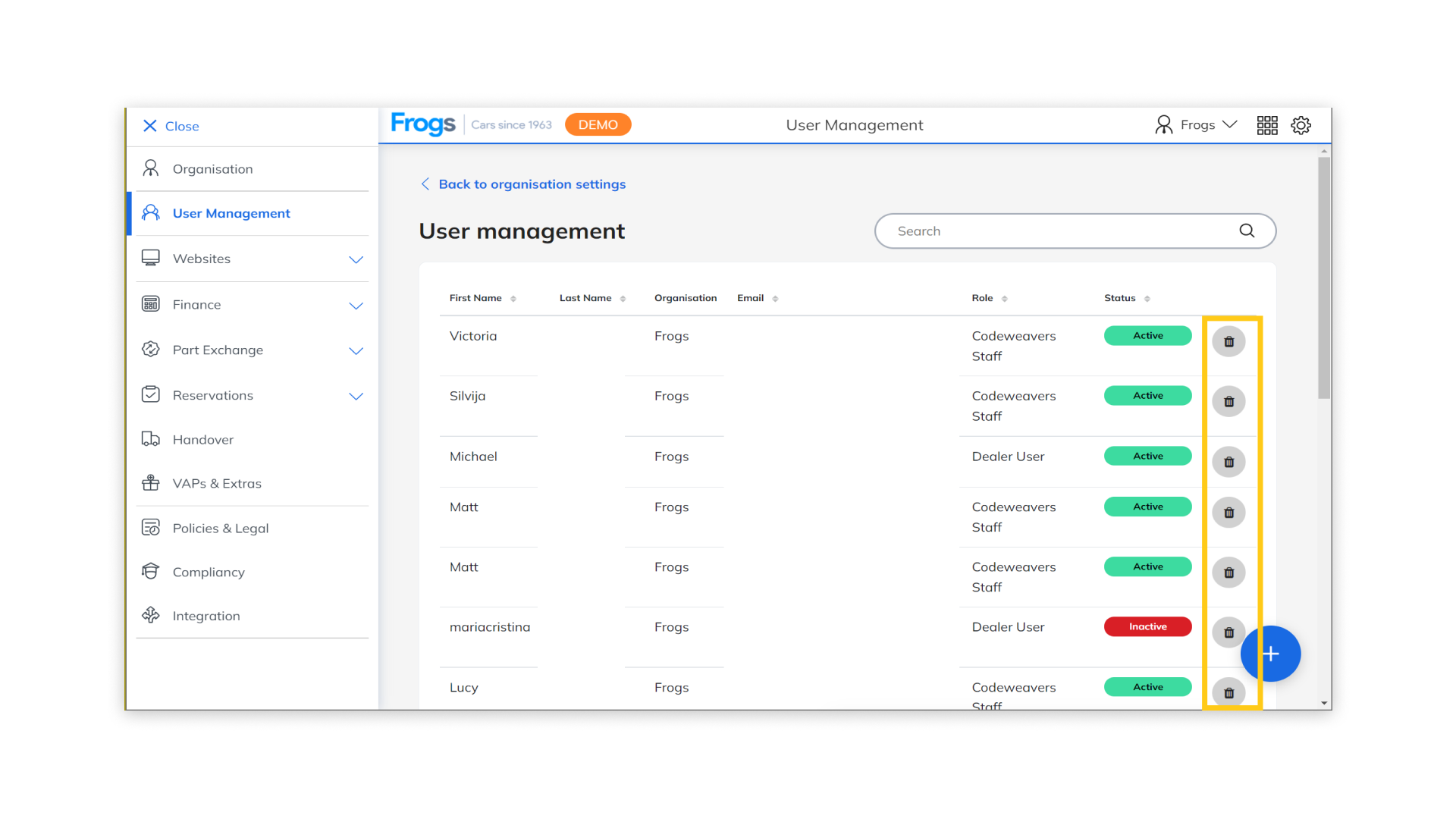Click the page vertical scrollbar thumb
The width and height of the screenshot is (1456, 819).
click(1324, 277)
